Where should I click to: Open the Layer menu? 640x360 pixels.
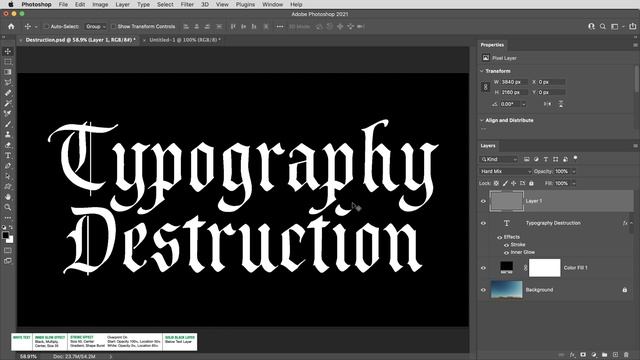tap(122, 4)
